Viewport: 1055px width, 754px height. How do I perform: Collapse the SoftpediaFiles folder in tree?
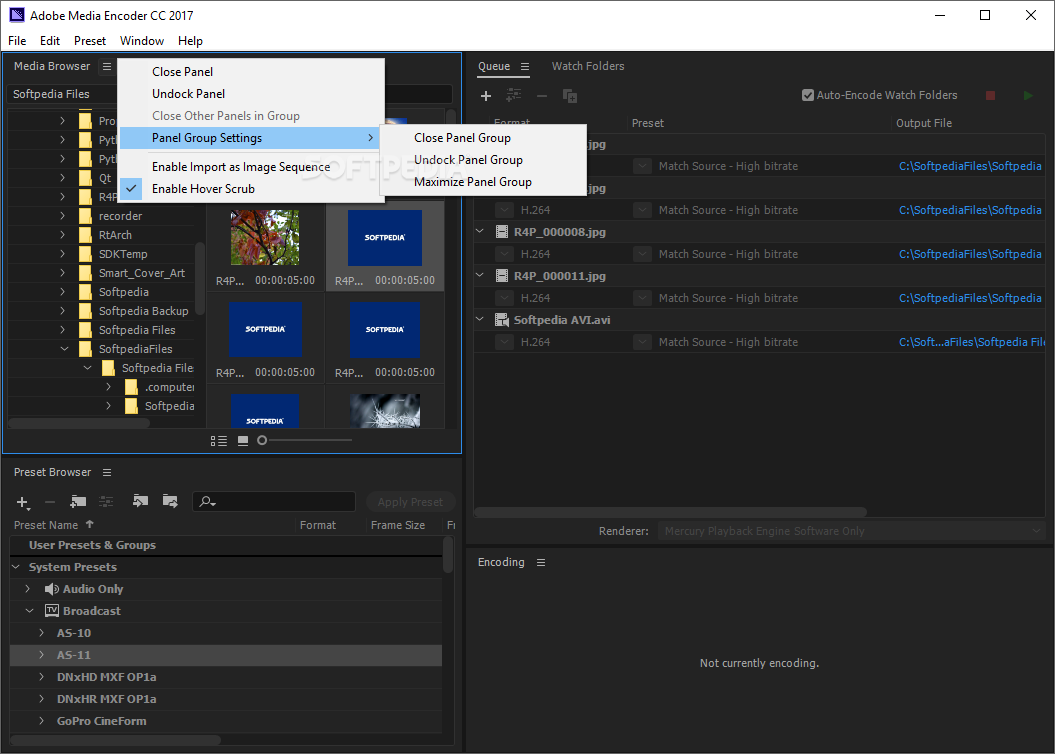pyautogui.click(x=65, y=348)
